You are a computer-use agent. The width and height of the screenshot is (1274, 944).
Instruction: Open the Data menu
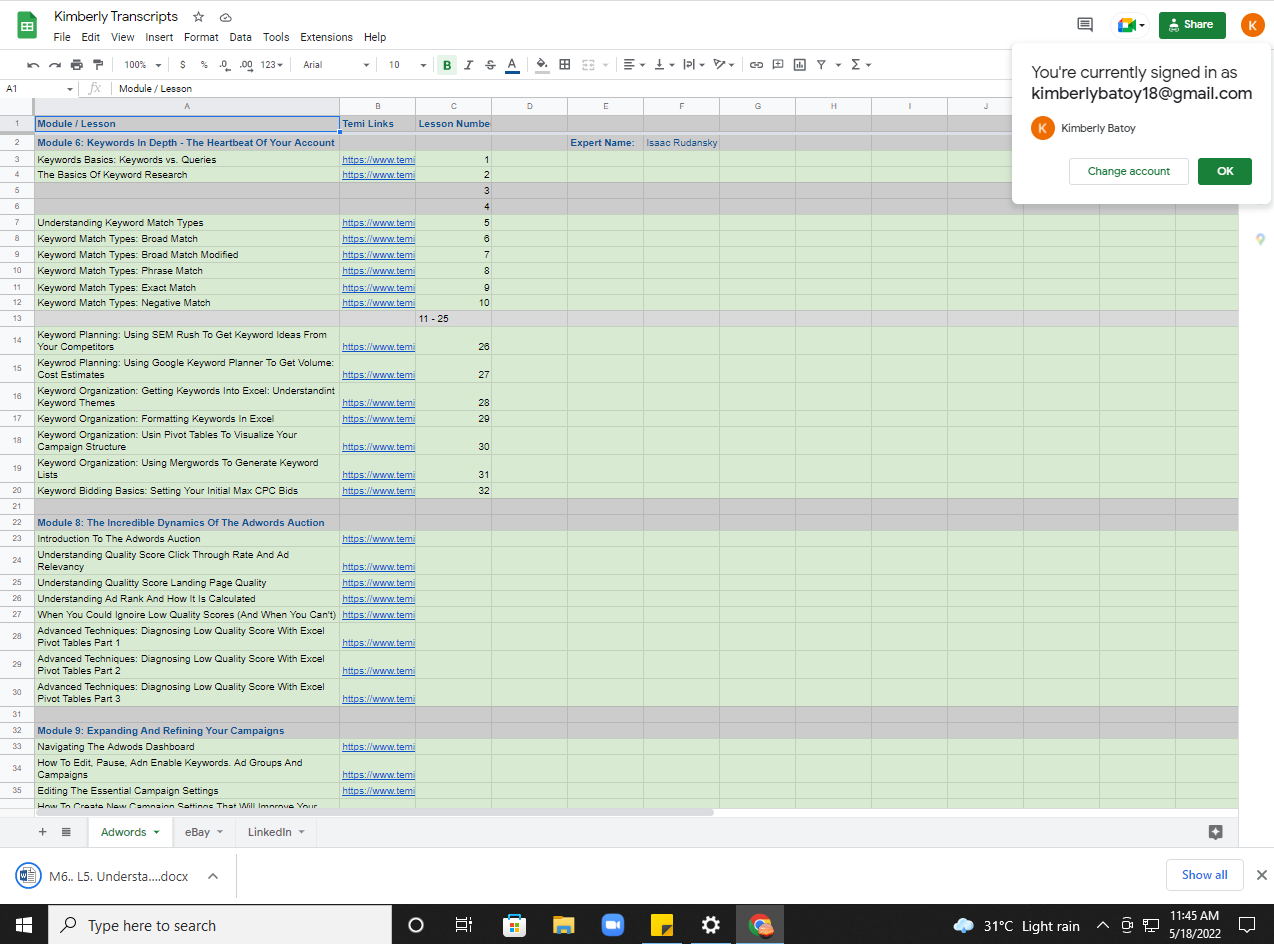click(240, 37)
